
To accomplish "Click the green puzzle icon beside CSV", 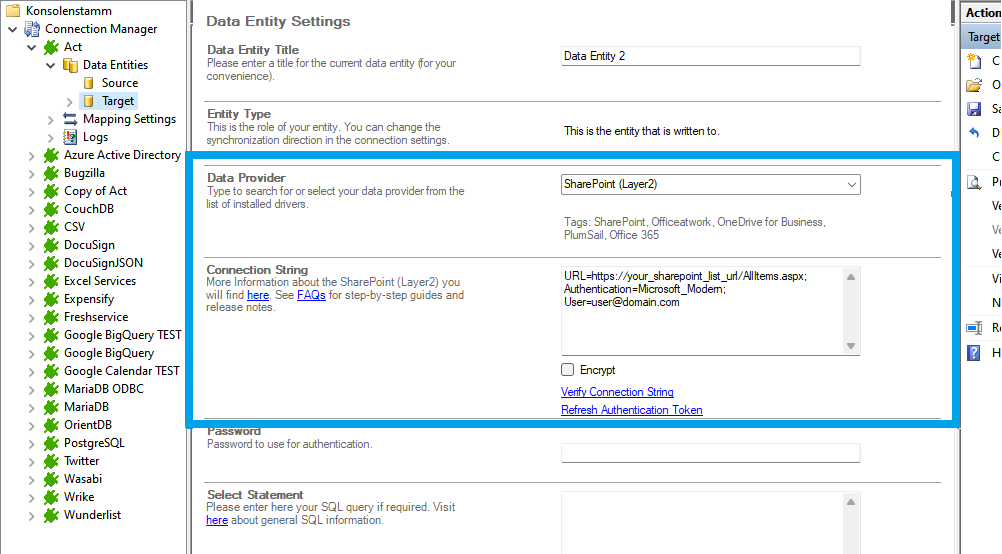I will click(x=51, y=227).
